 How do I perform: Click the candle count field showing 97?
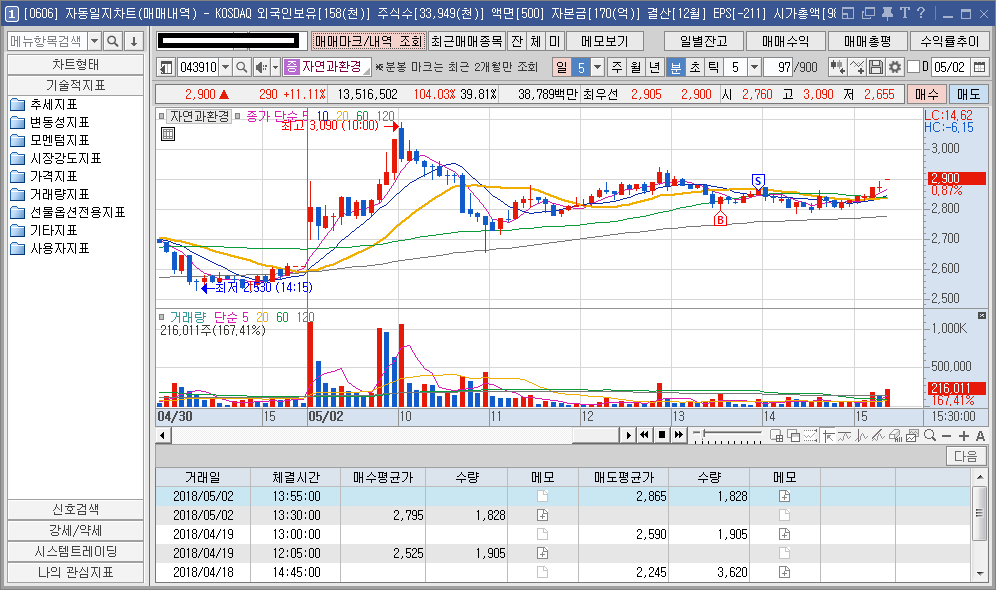[779, 67]
